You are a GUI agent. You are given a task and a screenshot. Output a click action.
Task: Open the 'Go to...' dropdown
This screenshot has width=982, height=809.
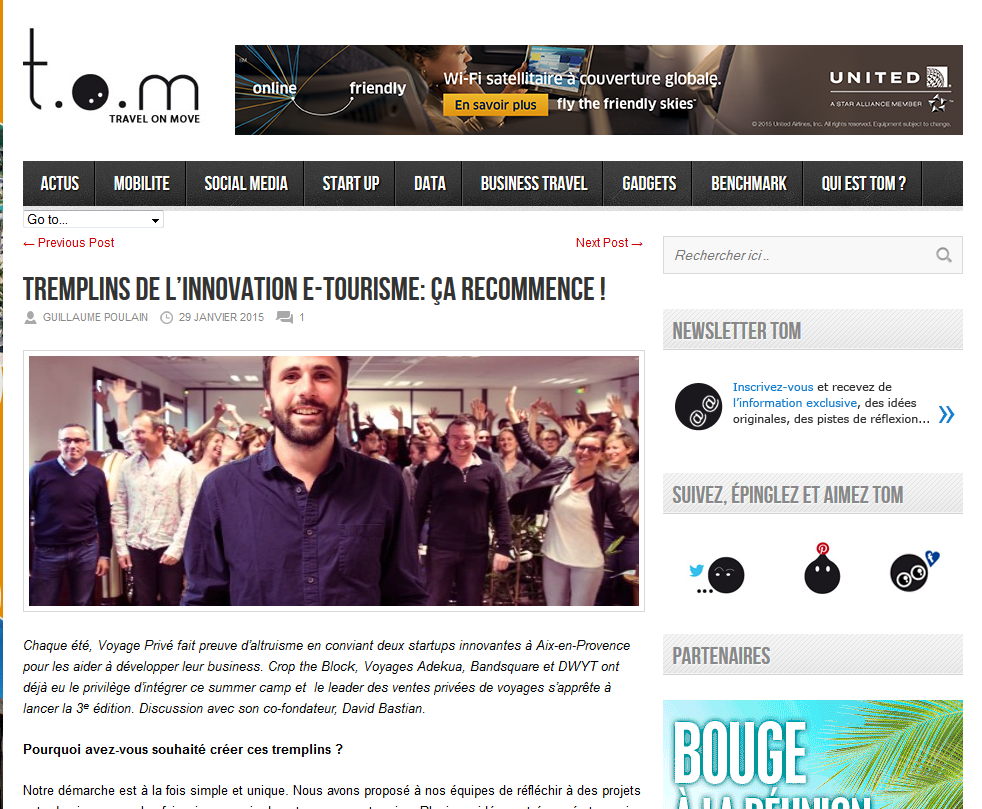click(93, 219)
